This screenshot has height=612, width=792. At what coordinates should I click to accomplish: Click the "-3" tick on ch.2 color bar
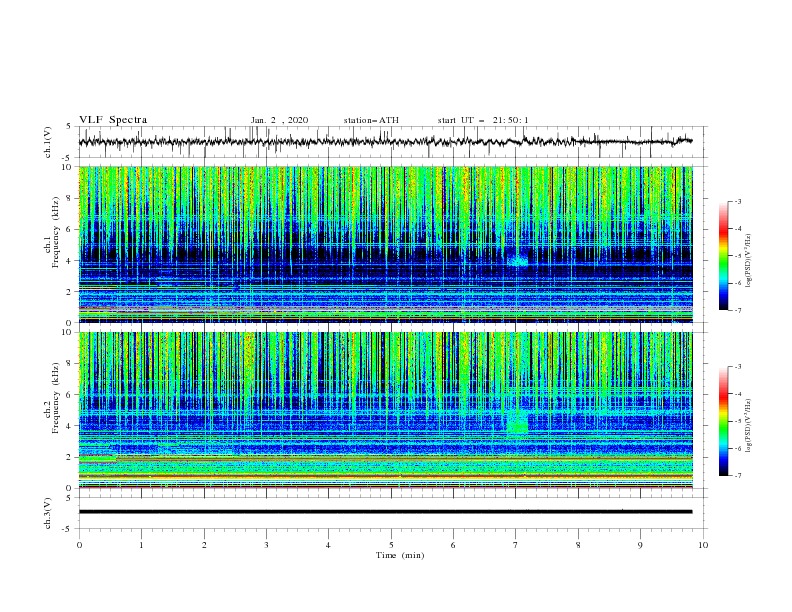[737, 367]
